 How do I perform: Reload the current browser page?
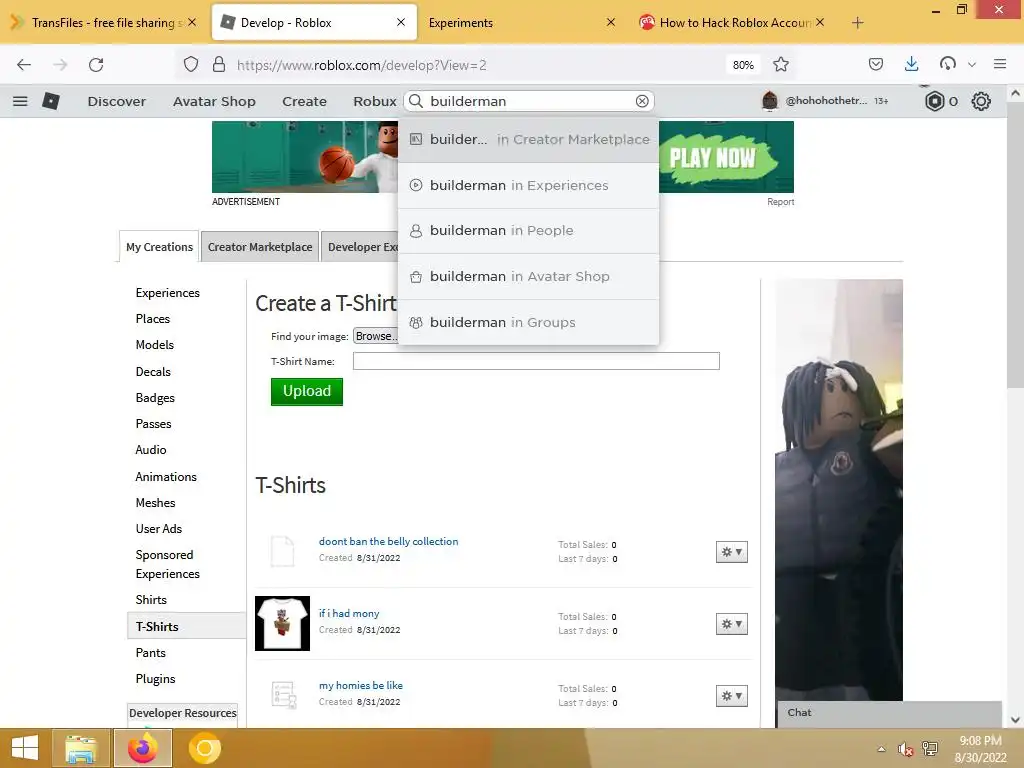coord(96,65)
